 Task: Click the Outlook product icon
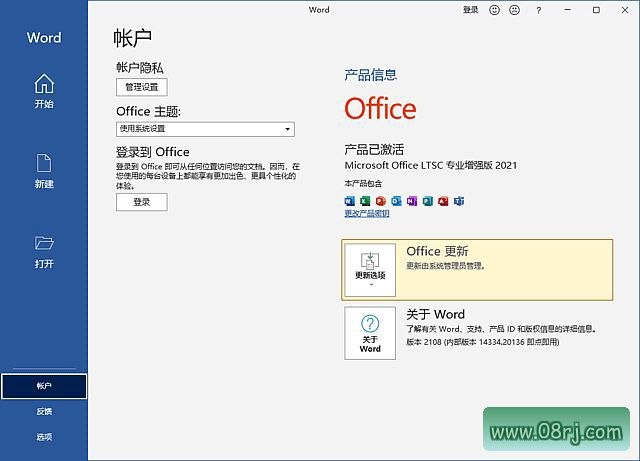pos(396,201)
